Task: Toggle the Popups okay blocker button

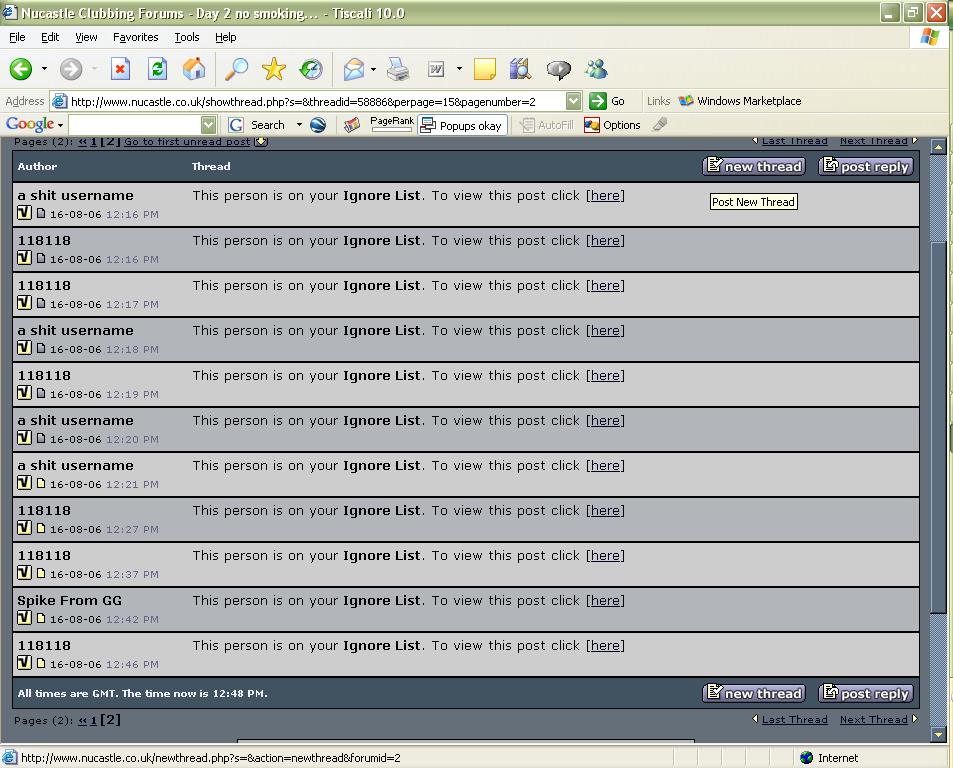Action: (x=461, y=125)
